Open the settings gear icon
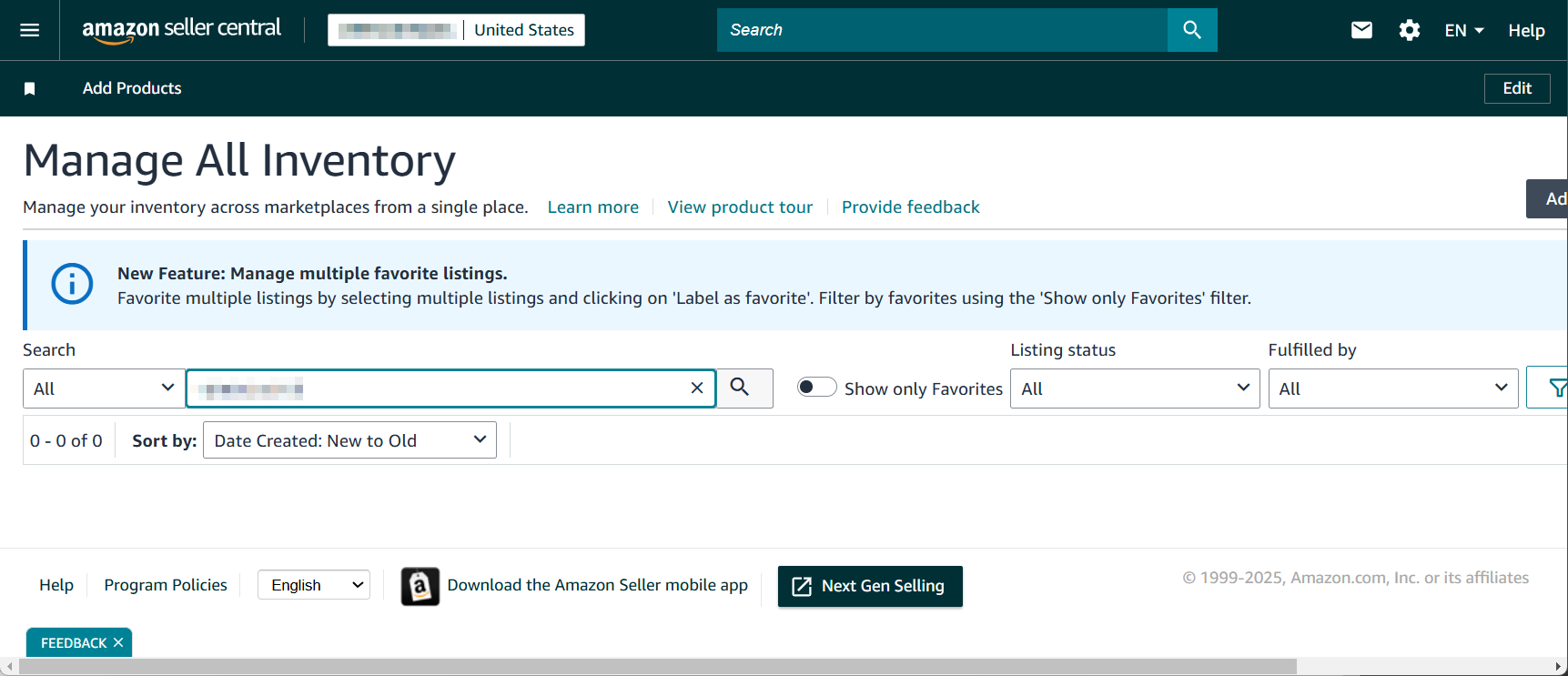The image size is (1568, 676). tap(1410, 30)
